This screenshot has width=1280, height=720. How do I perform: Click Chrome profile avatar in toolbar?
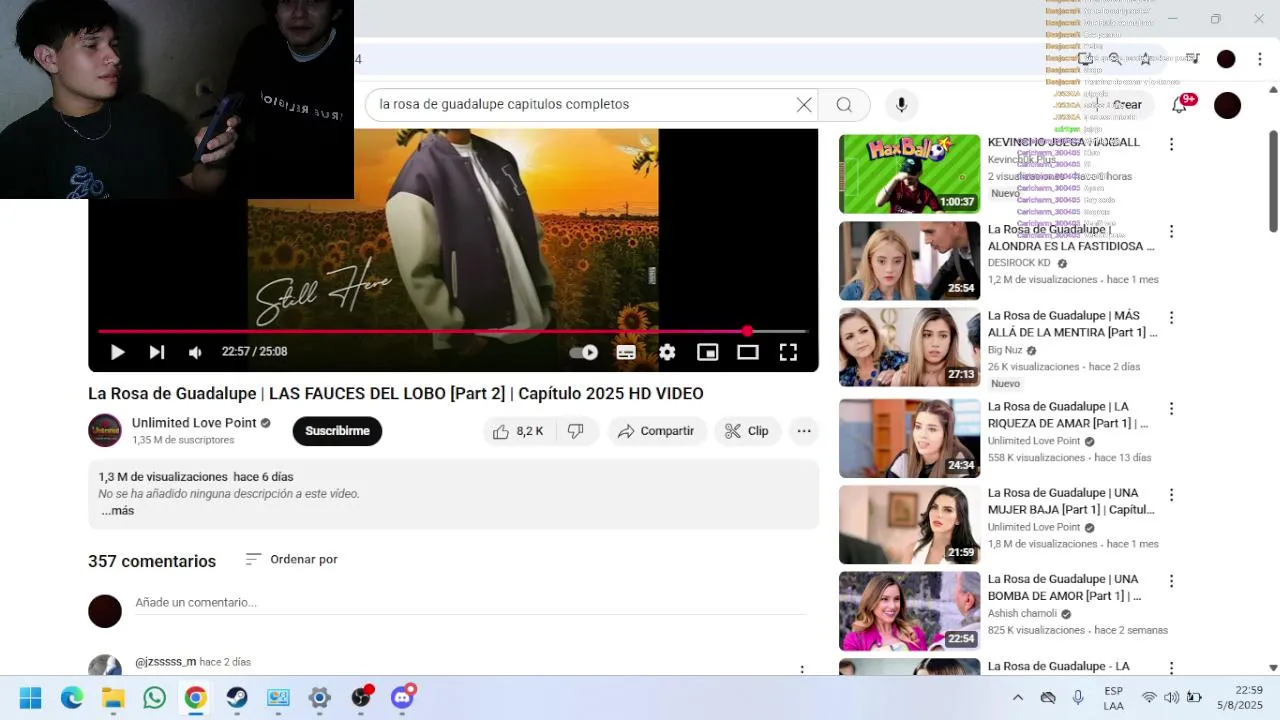1226,59
